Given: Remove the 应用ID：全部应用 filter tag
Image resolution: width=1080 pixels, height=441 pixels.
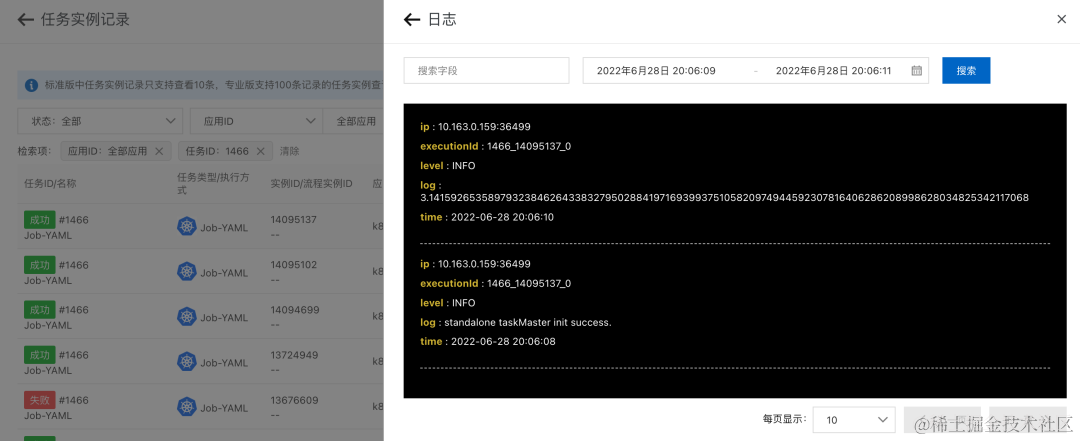Looking at the screenshot, I should (x=158, y=151).
